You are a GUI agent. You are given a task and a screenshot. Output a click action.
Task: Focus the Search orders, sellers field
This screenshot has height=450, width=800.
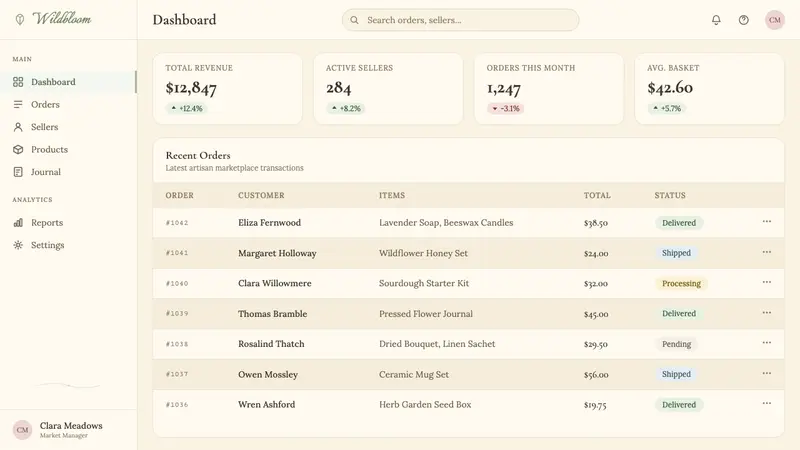click(460, 20)
